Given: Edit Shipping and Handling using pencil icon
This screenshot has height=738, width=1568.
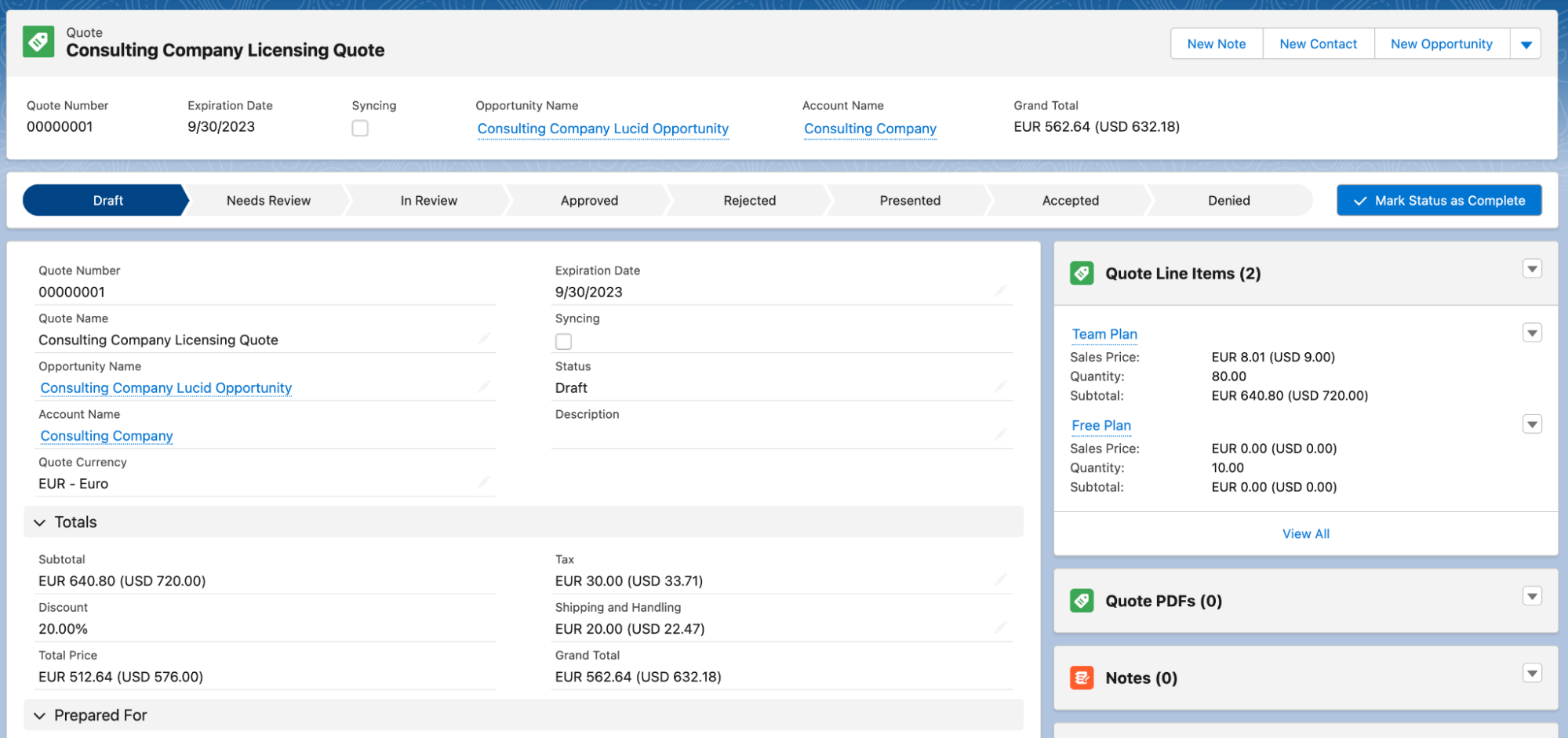Looking at the screenshot, I should pos(1001,627).
